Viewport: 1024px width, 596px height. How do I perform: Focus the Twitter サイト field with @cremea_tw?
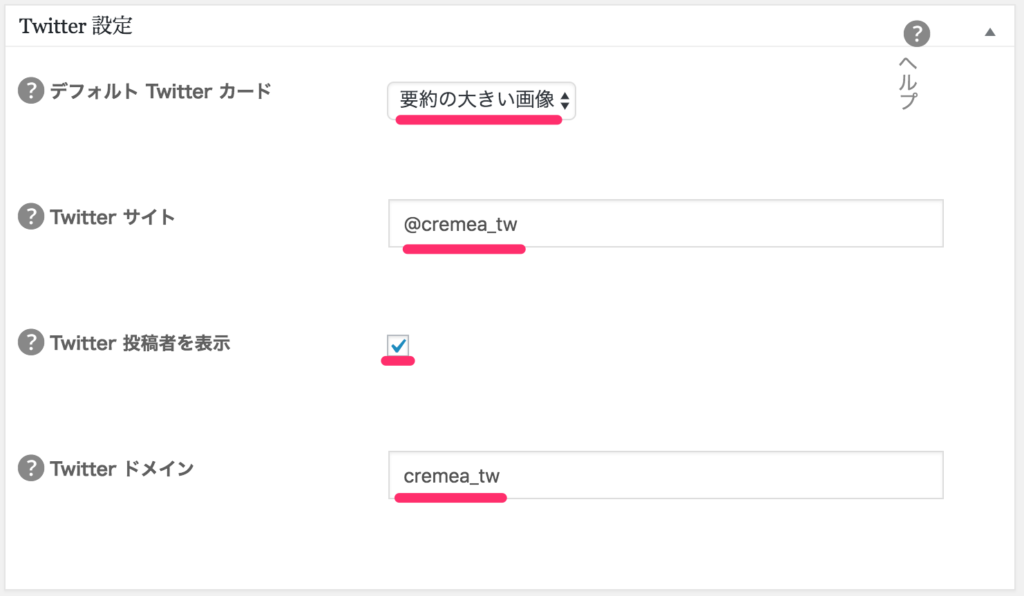tap(665, 223)
